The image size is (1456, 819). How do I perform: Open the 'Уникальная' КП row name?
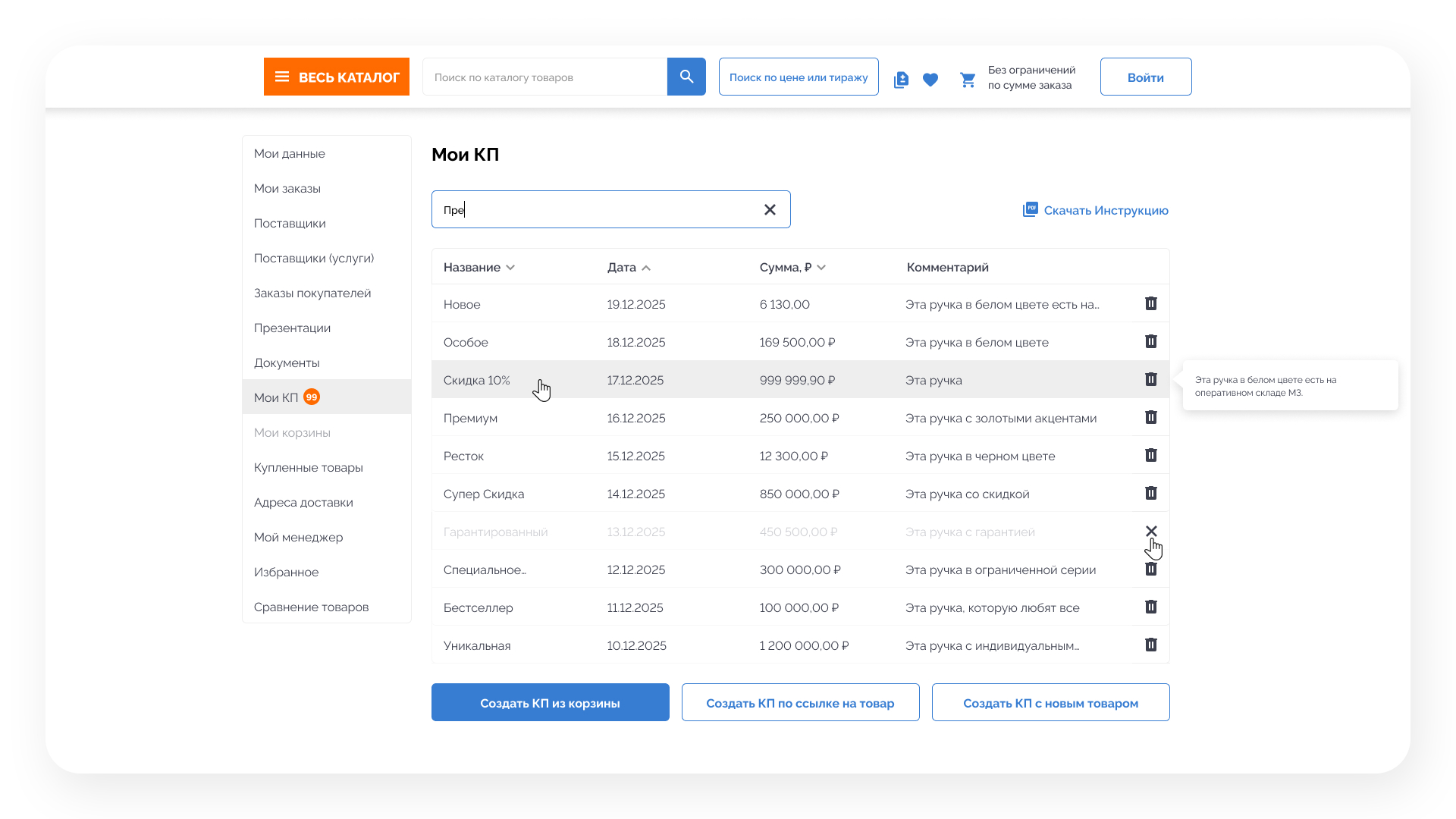coord(477,645)
